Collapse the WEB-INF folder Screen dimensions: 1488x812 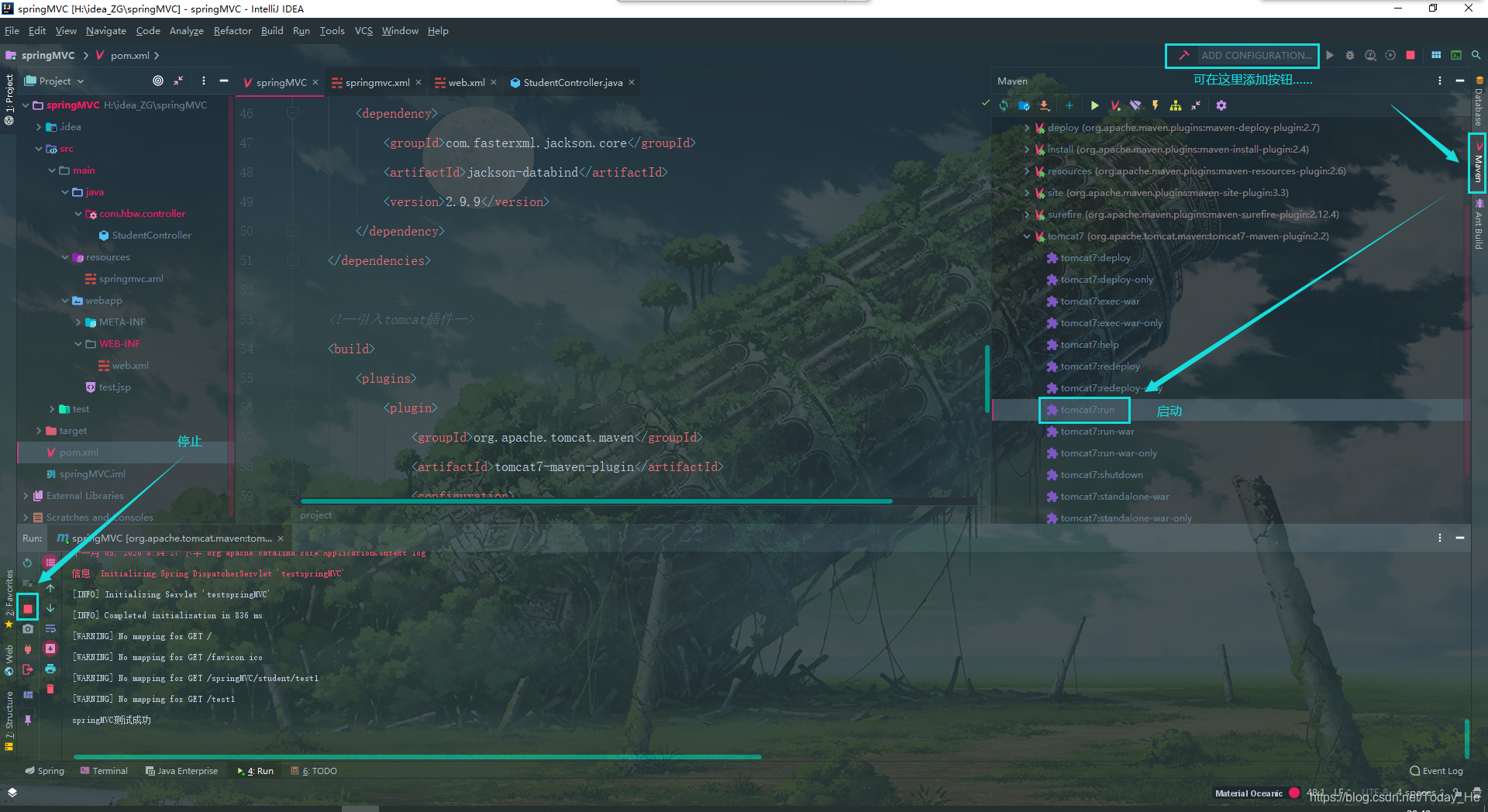coord(78,344)
